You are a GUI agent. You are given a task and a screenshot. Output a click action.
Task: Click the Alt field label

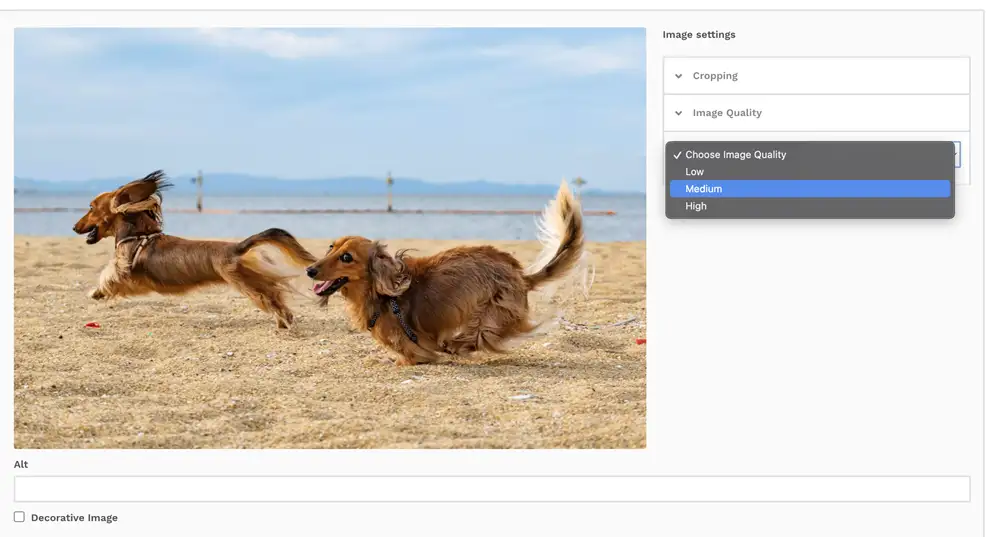tap(21, 465)
